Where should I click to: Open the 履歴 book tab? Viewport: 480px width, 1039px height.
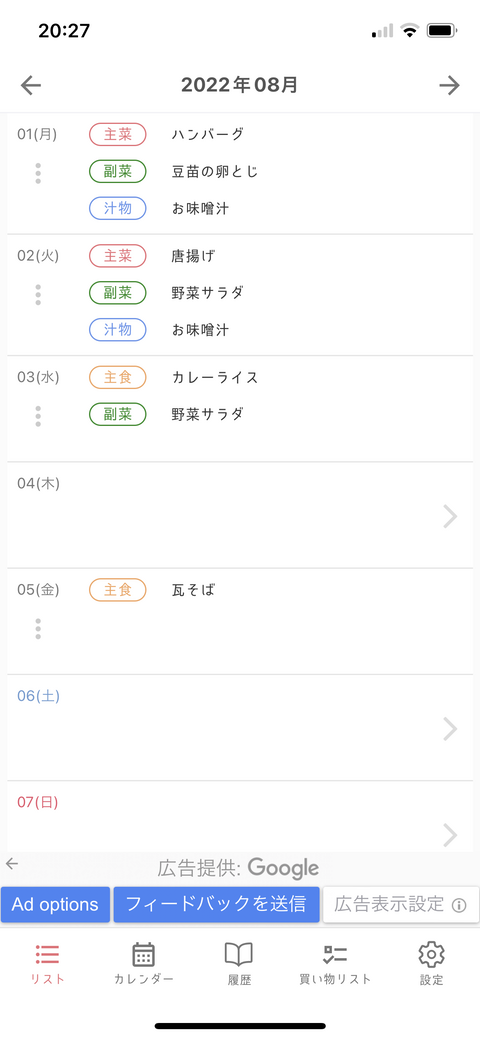[239, 964]
